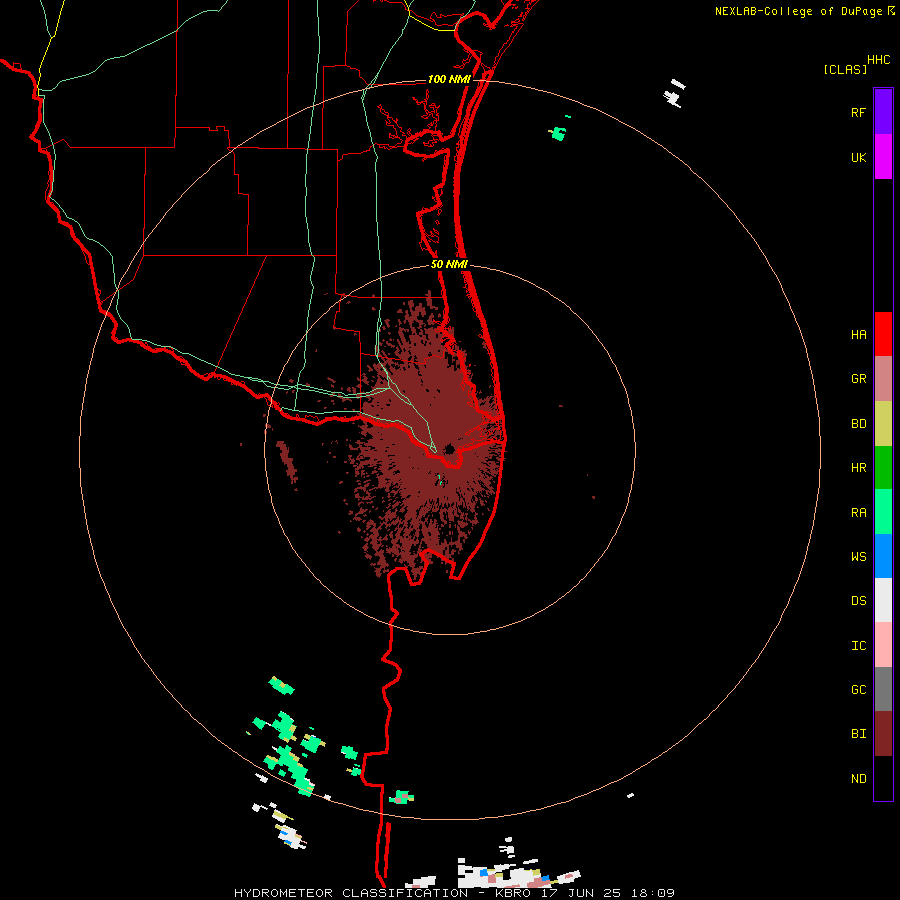Click the HR legend label

tap(858, 468)
